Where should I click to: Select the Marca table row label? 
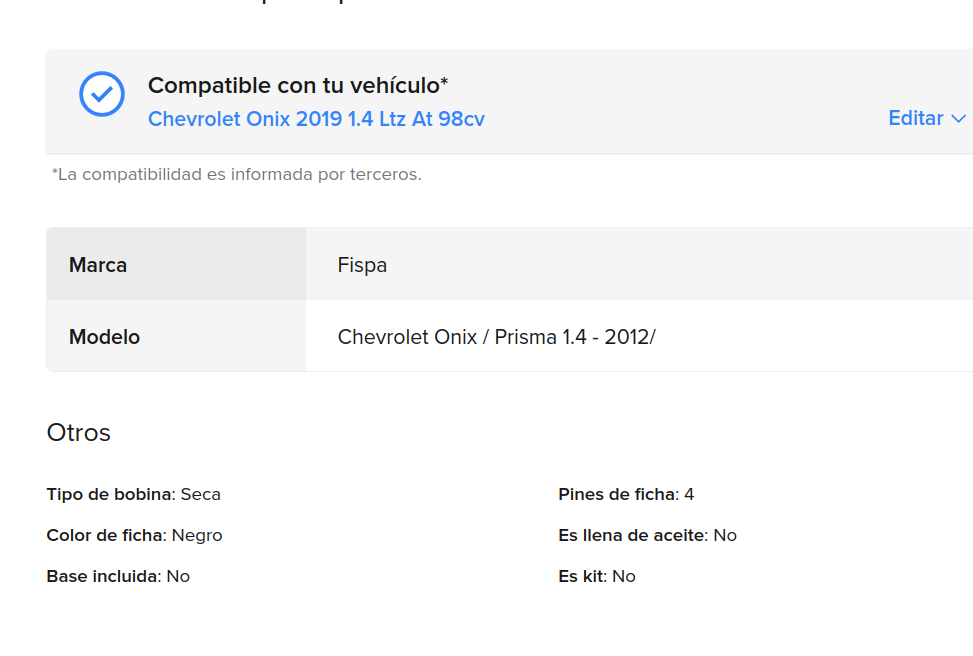point(98,265)
